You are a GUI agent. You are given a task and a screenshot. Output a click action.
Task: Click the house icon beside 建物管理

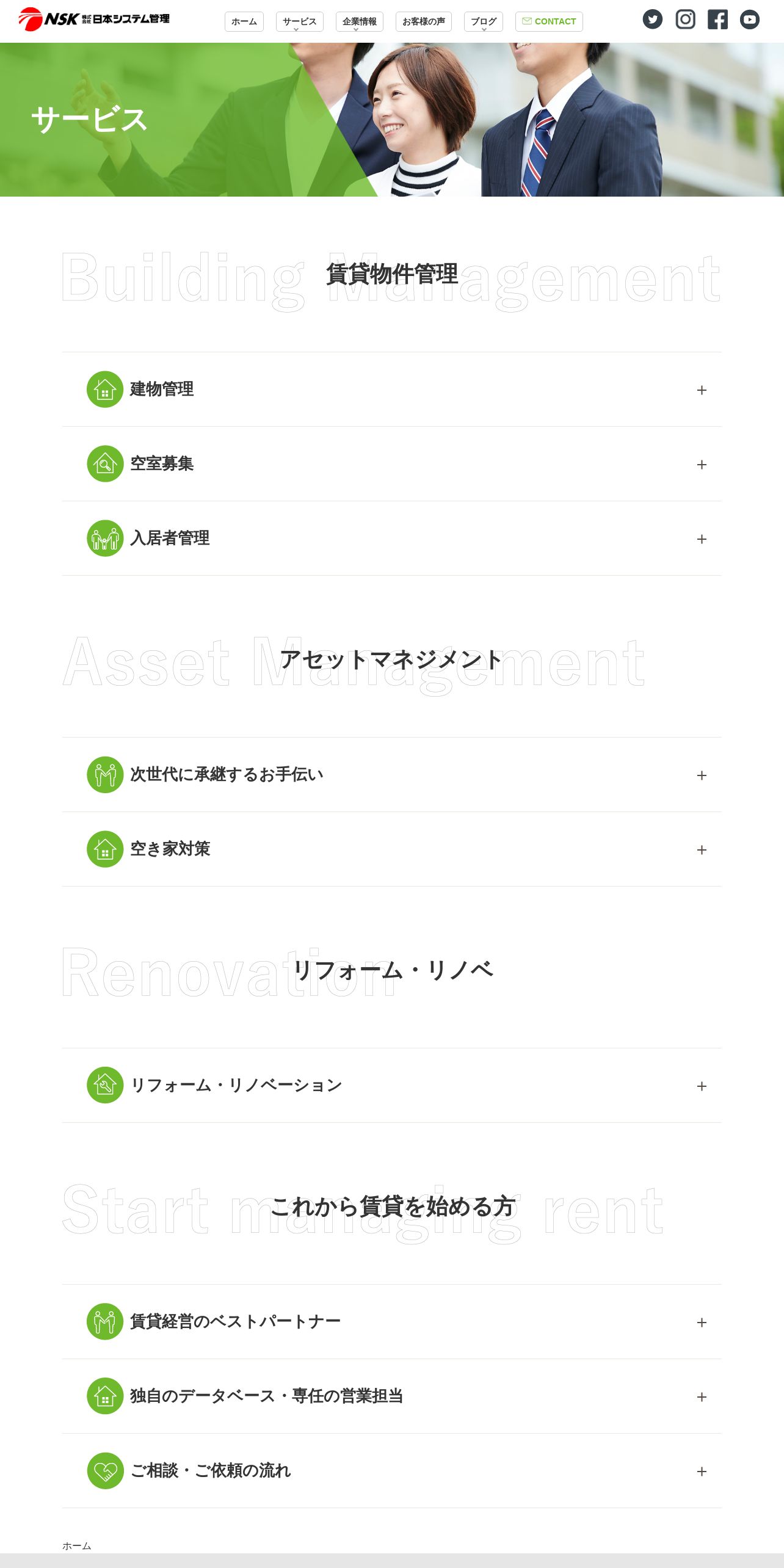105,390
